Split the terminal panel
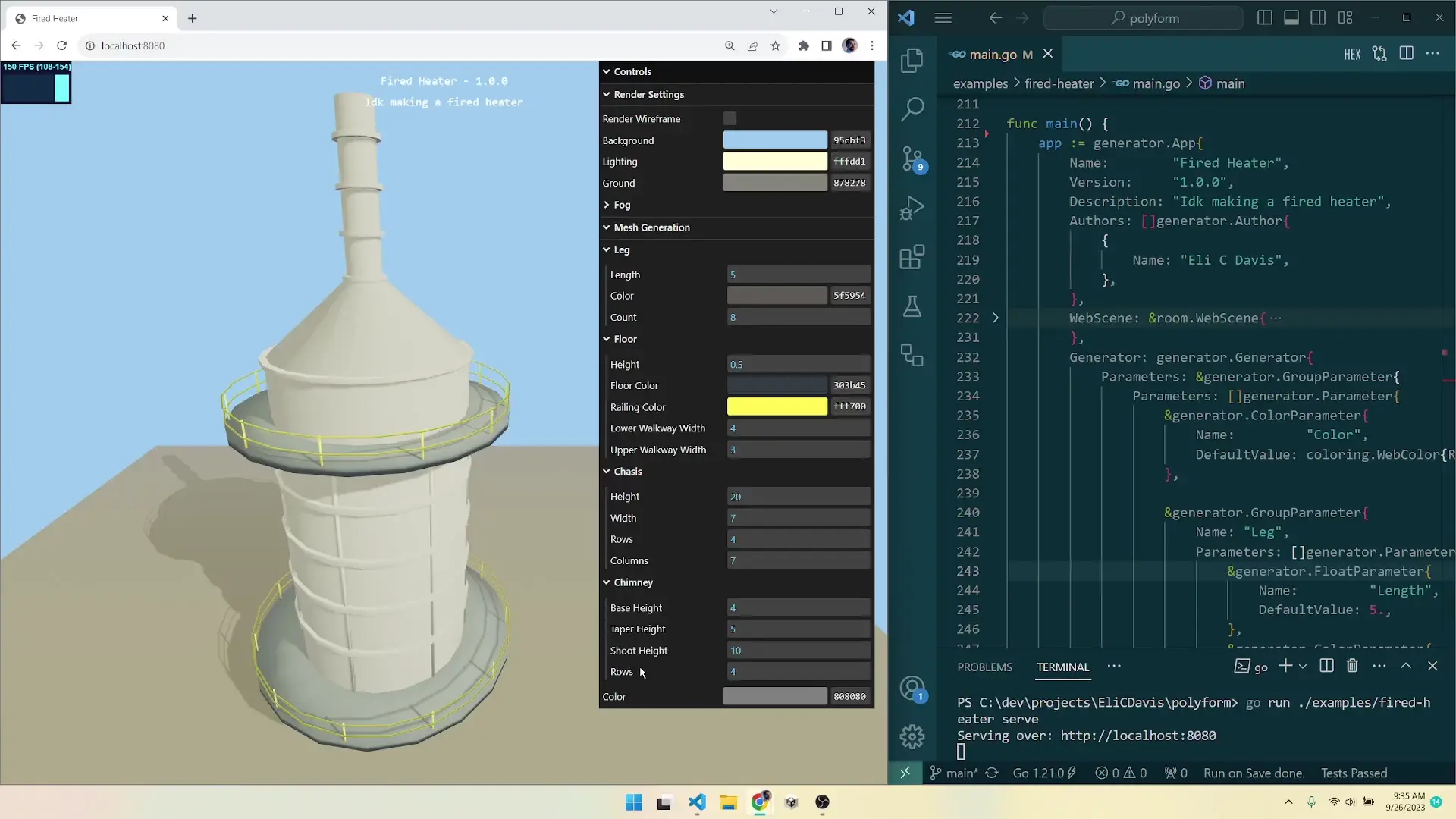The image size is (1456, 819). tap(1326, 666)
